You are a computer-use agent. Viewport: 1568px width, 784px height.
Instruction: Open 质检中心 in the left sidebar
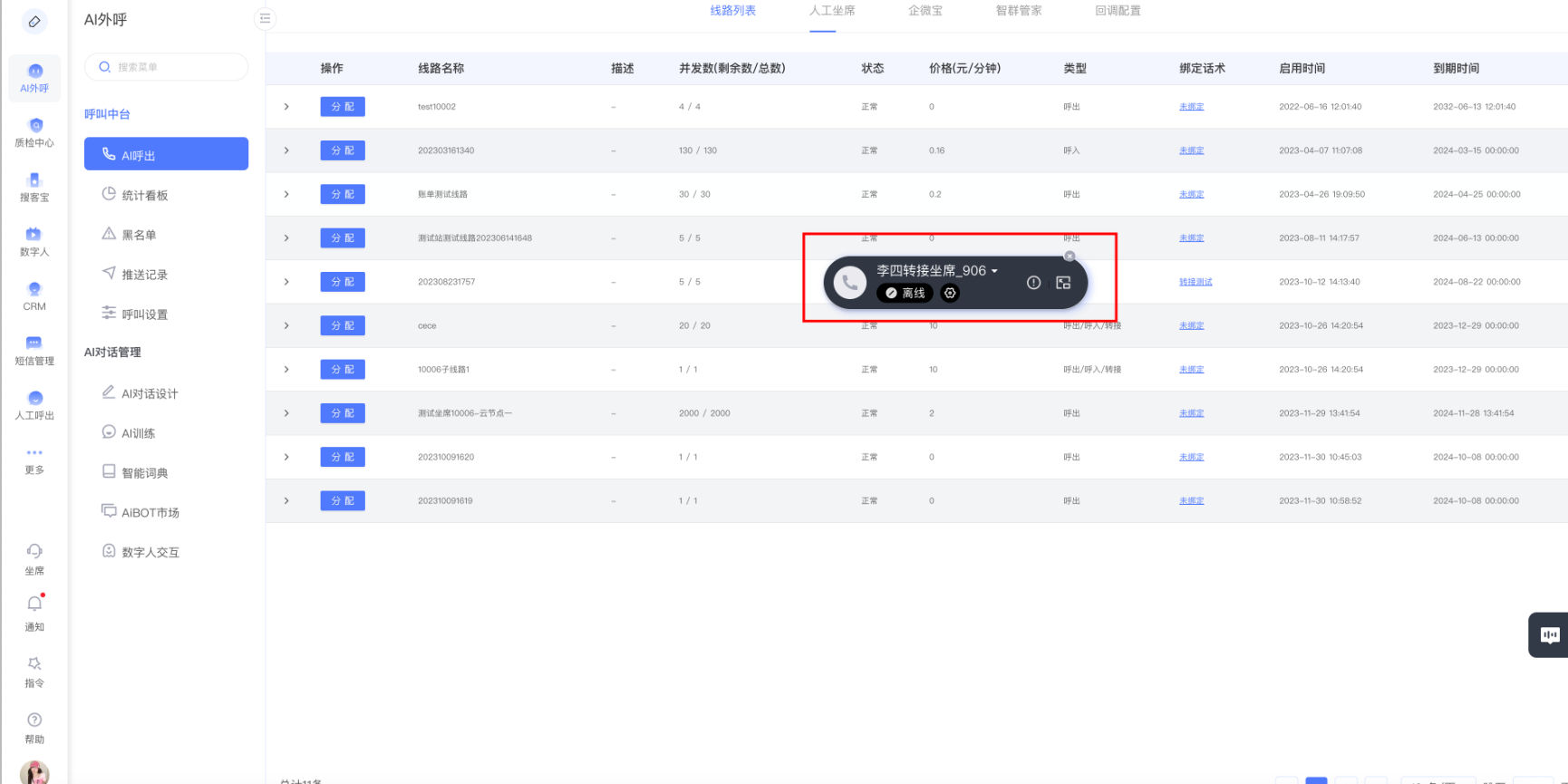click(x=34, y=131)
